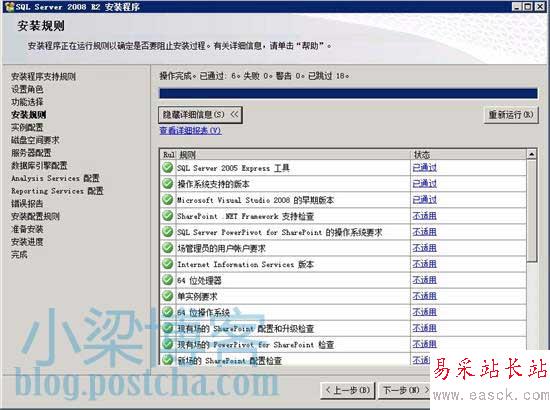The width and height of the screenshot is (550, 410).
Task: Click rule text 64 位处理器
Action: pos(199,280)
